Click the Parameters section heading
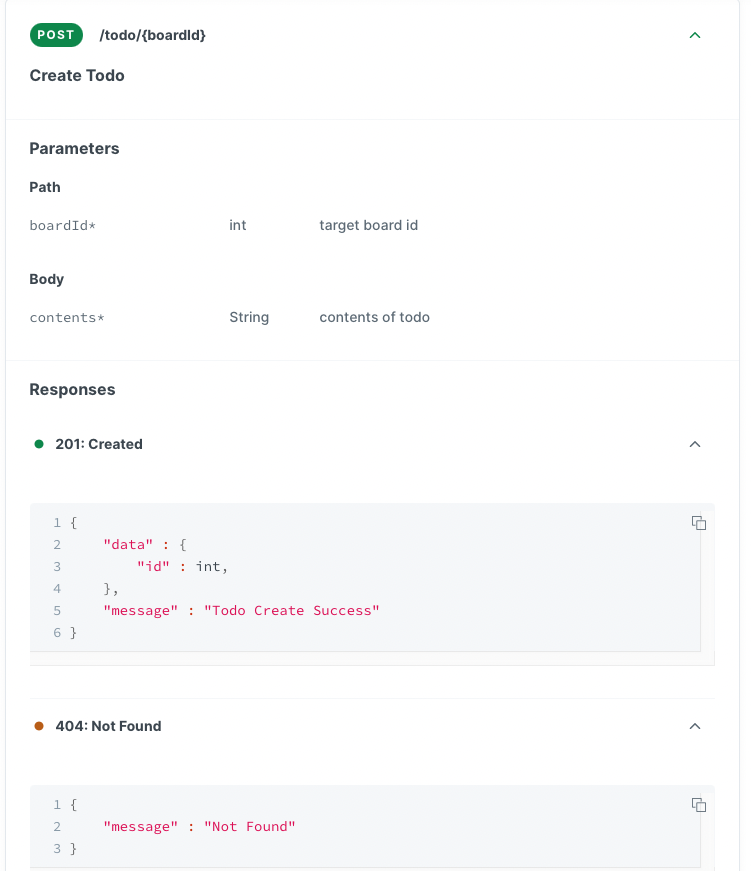 click(x=74, y=149)
